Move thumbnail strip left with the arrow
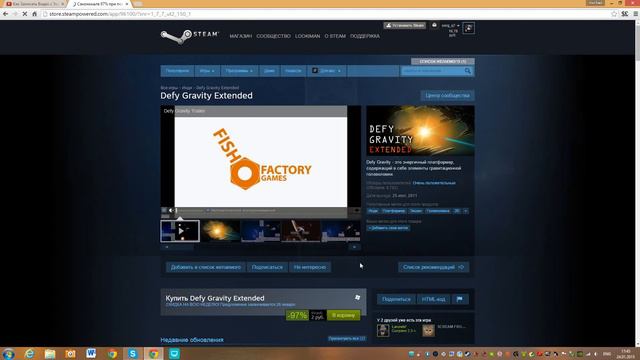640x360 pixels. [167, 247]
